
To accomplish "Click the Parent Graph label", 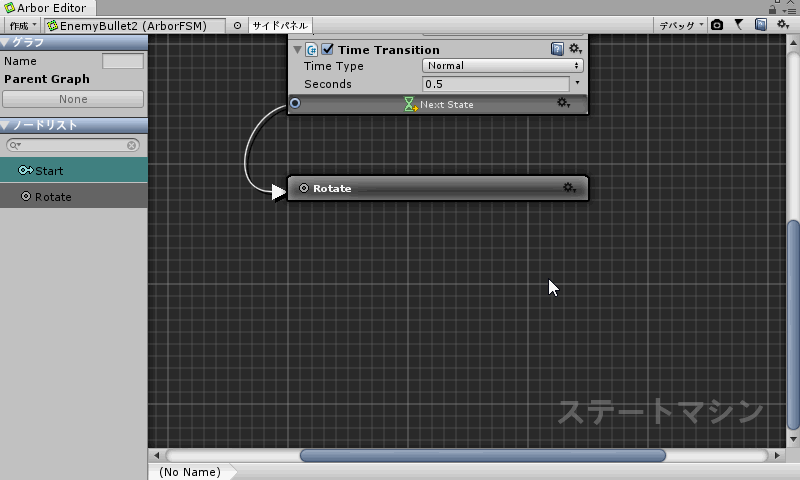I will tap(47, 79).
